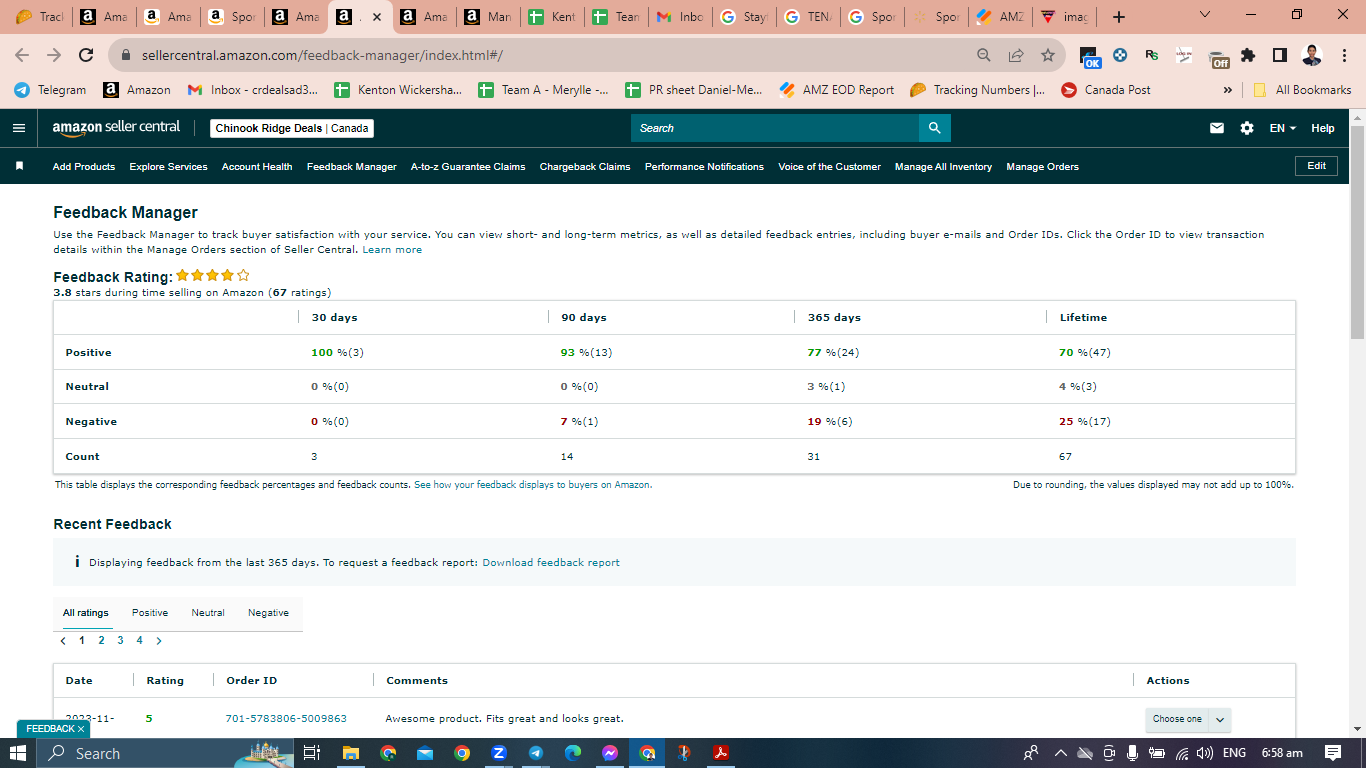Go back with the browser back arrow

[x=22, y=55]
